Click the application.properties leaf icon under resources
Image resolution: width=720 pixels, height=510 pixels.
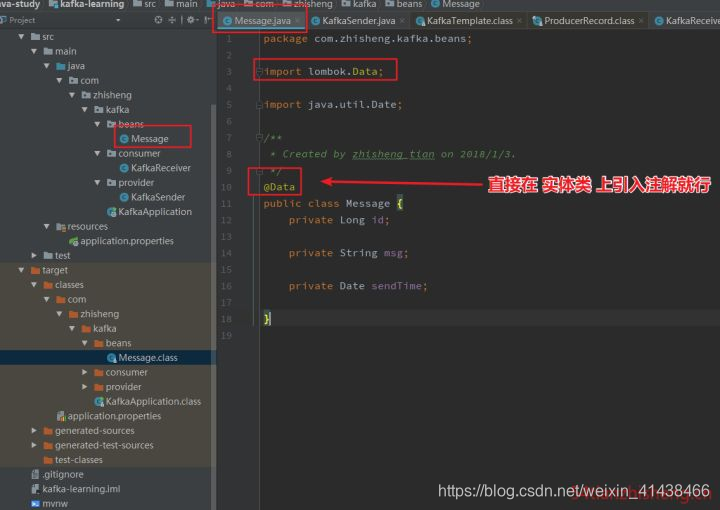click(x=73, y=241)
